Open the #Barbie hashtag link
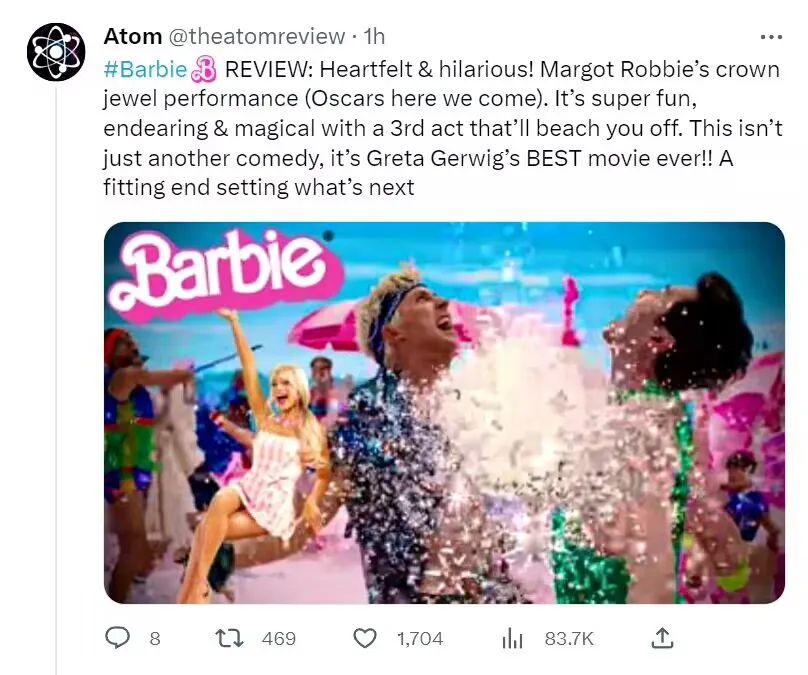This screenshot has width=808, height=675. point(145,69)
